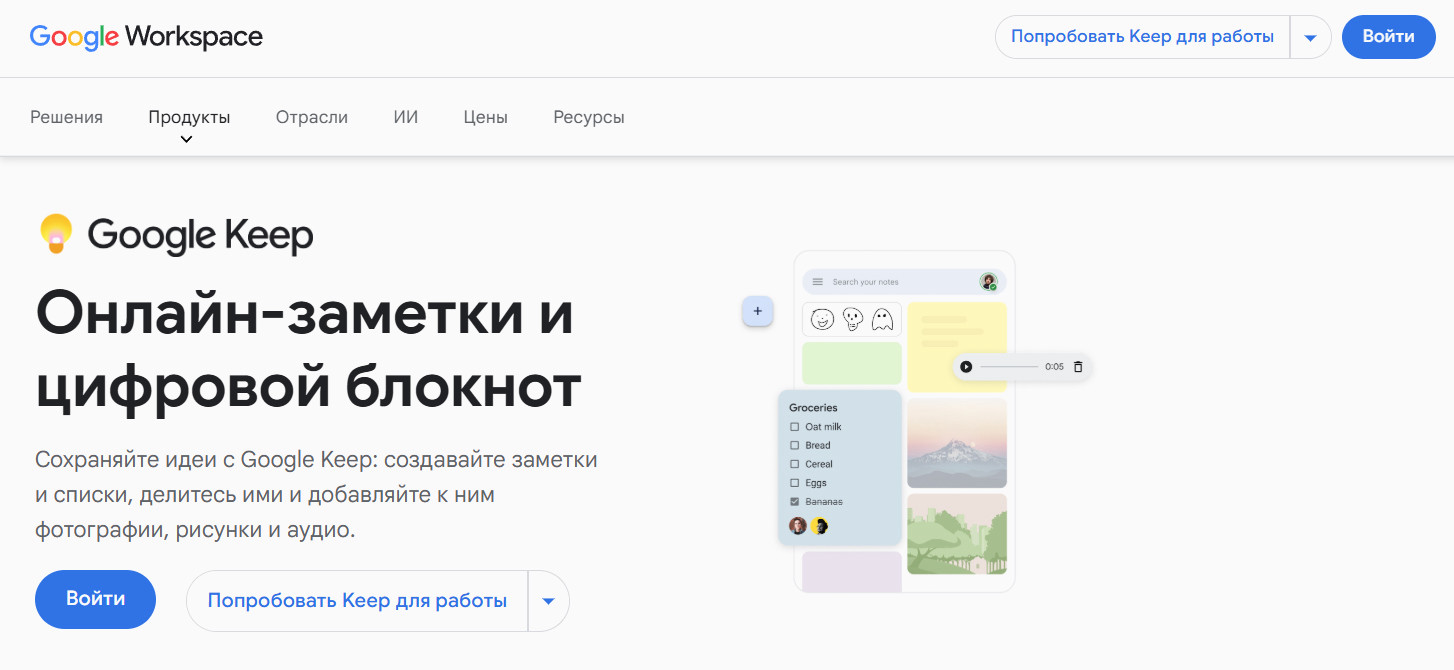
Task: Open the Ресурсы menu
Action: (x=589, y=117)
